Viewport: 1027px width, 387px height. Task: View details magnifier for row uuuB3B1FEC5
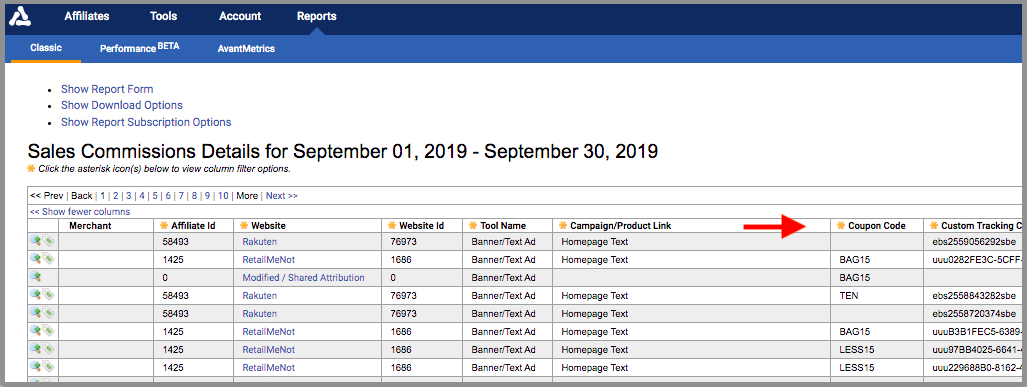coord(35,331)
